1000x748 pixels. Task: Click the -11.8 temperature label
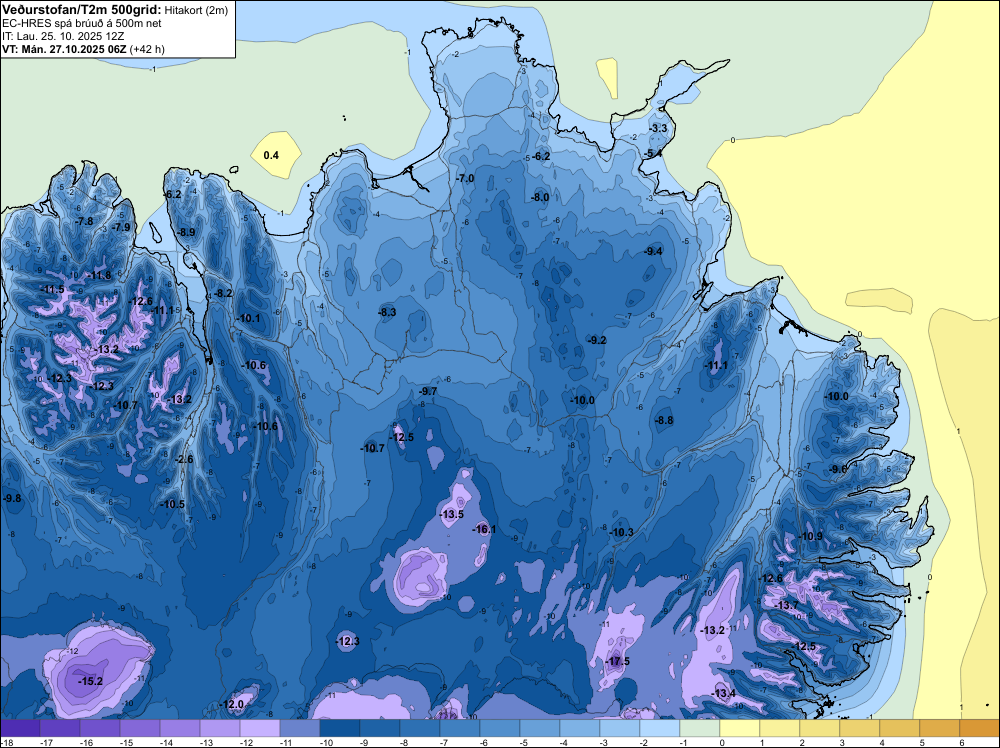click(99, 275)
